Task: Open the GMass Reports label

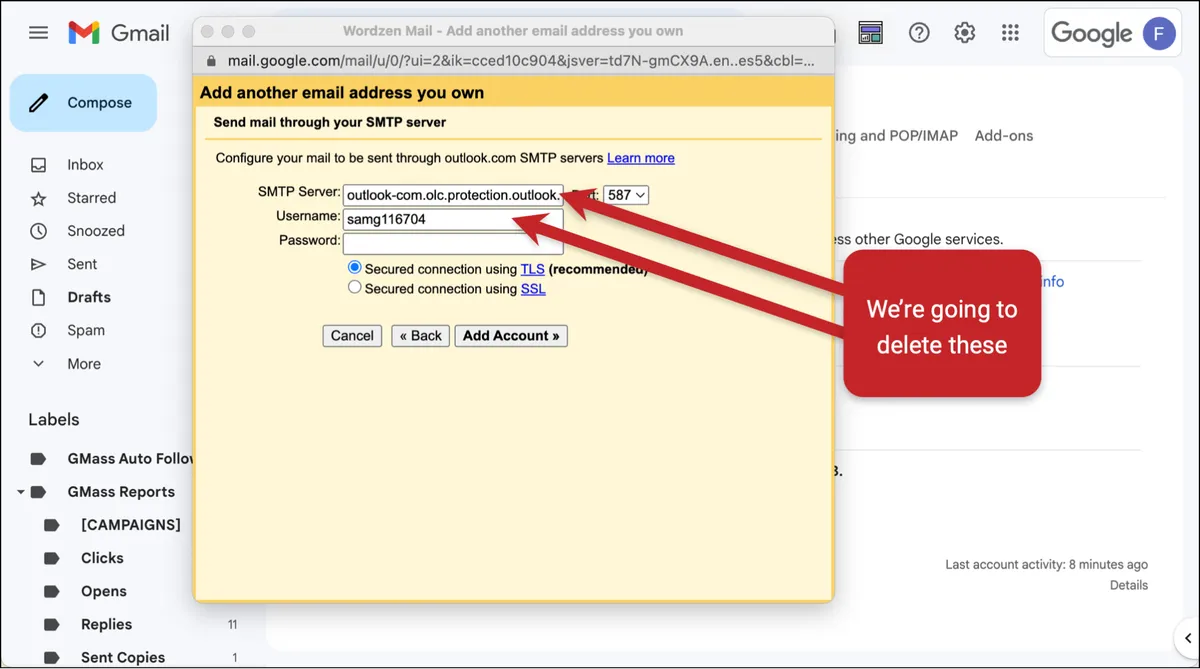Action: 120,492
